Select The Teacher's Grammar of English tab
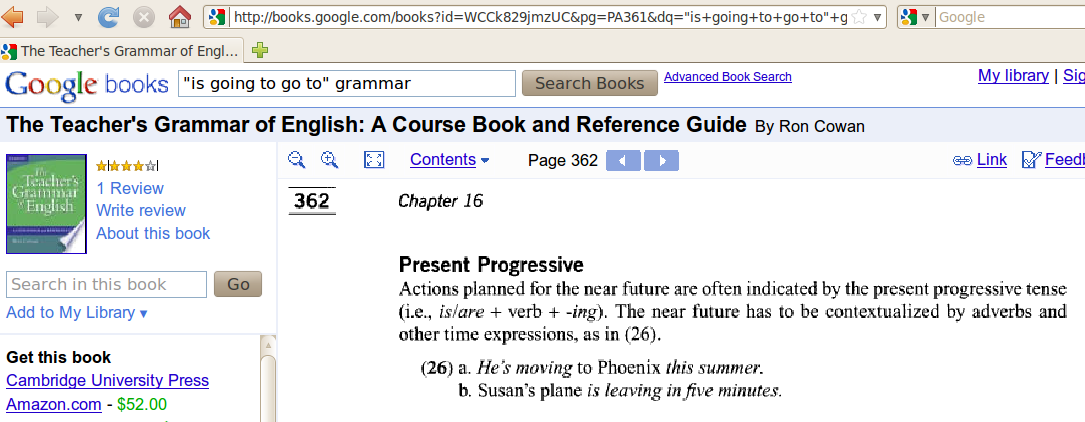The width and height of the screenshot is (1085, 422). (122, 50)
